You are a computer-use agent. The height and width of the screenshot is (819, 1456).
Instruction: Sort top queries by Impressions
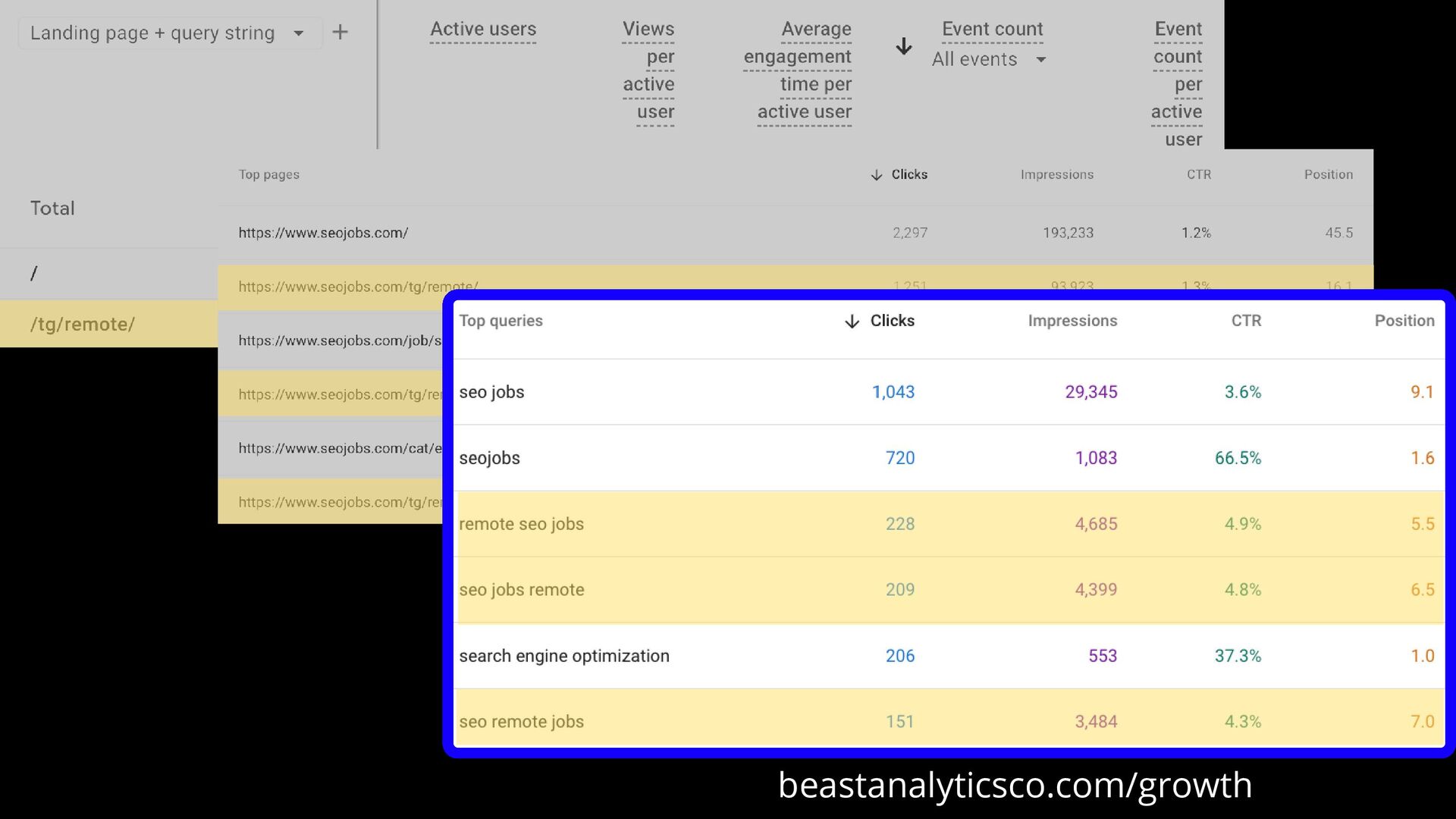click(x=1072, y=321)
